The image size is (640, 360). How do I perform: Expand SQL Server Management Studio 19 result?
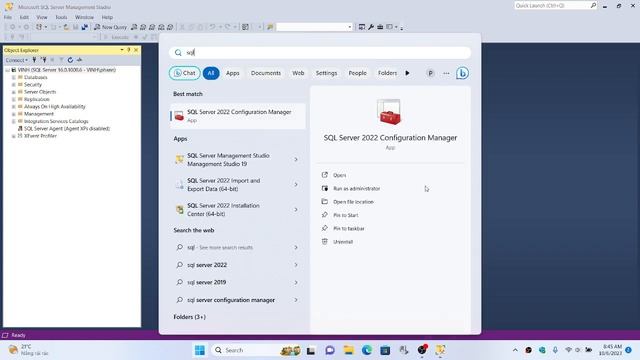(296, 160)
